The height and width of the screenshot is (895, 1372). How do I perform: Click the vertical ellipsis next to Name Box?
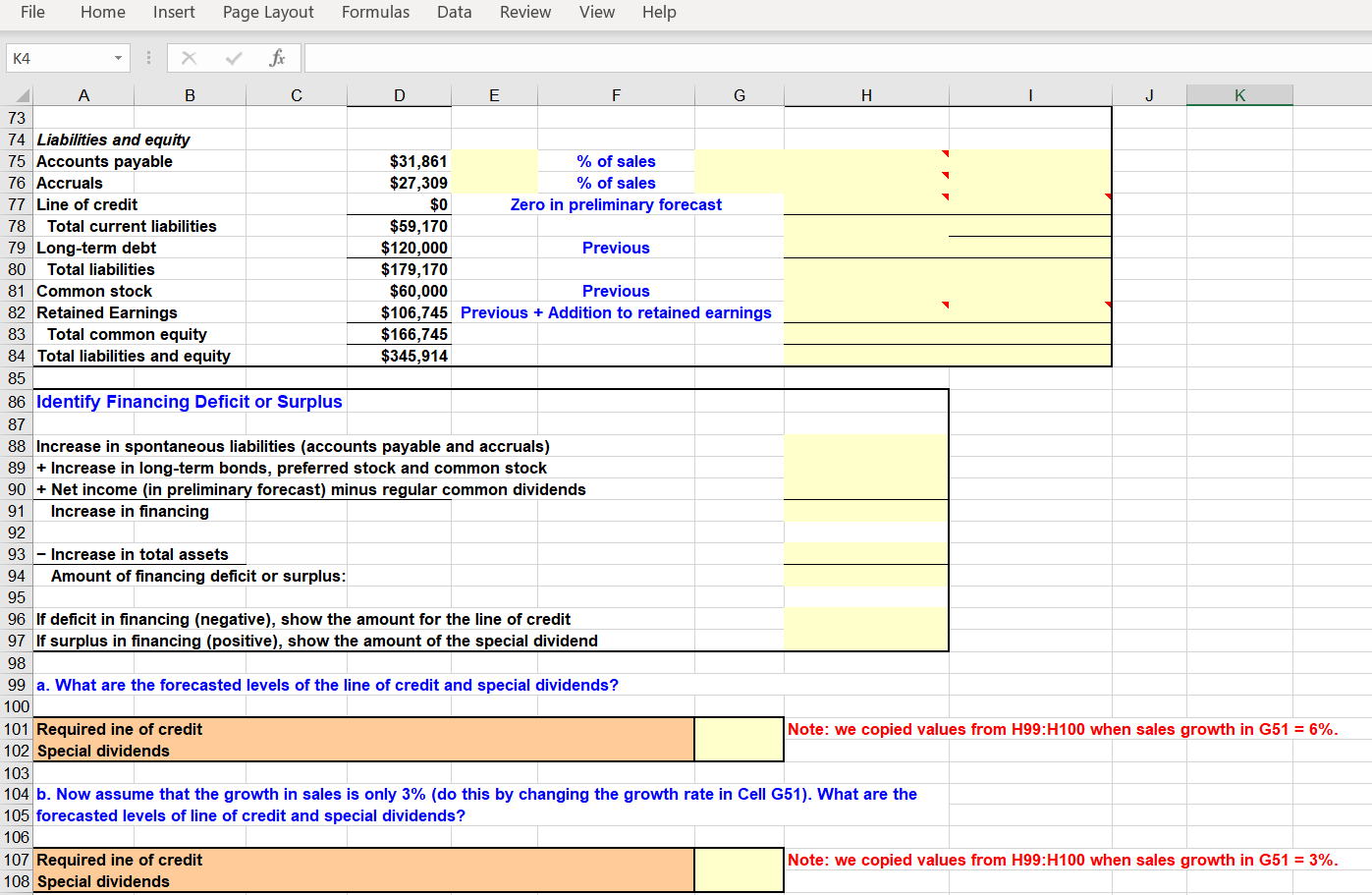click(x=148, y=57)
